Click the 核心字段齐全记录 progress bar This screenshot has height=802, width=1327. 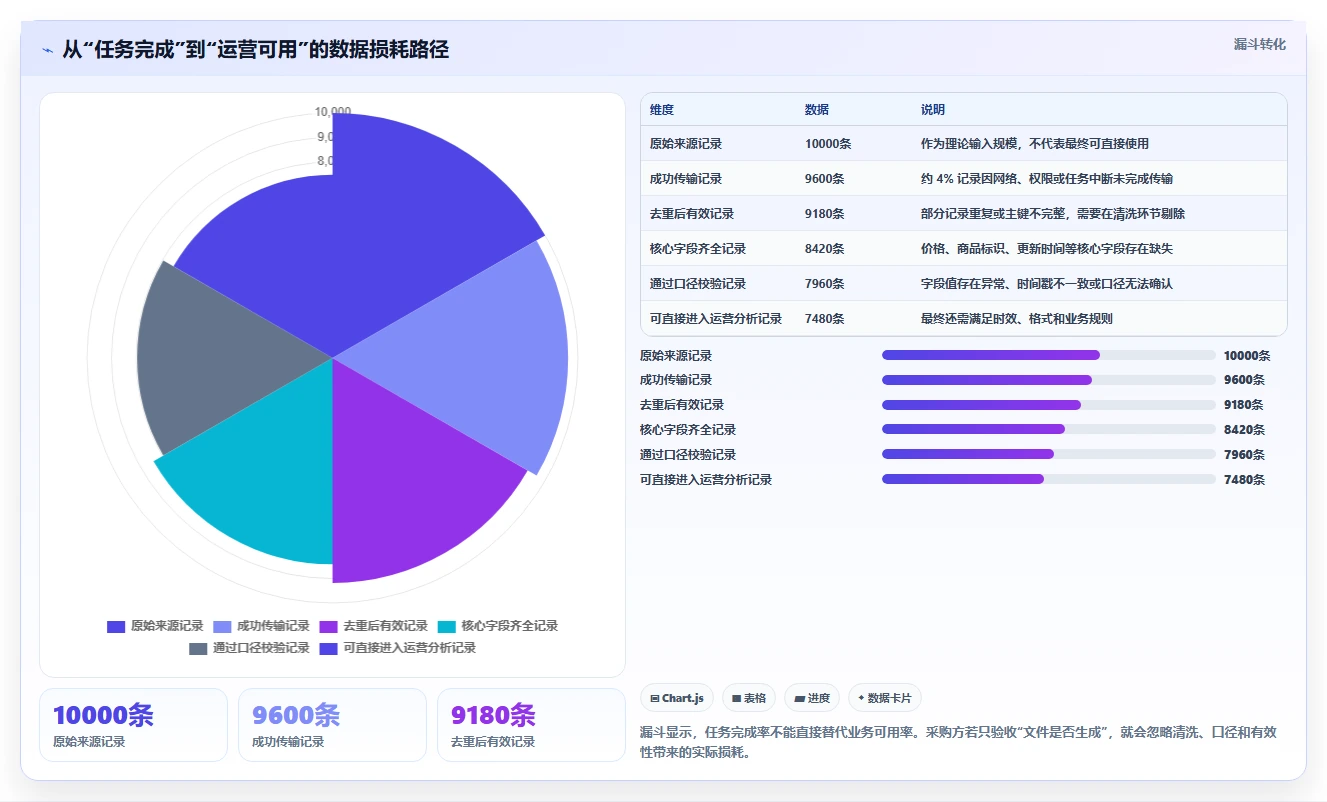click(x=1048, y=429)
